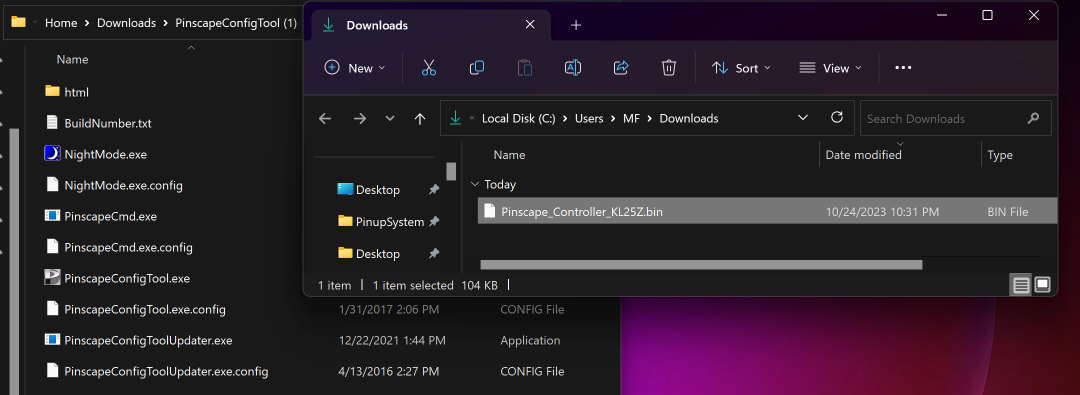The width and height of the screenshot is (1080, 395).
Task: Switch to details view layout icon
Action: click(x=1021, y=285)
